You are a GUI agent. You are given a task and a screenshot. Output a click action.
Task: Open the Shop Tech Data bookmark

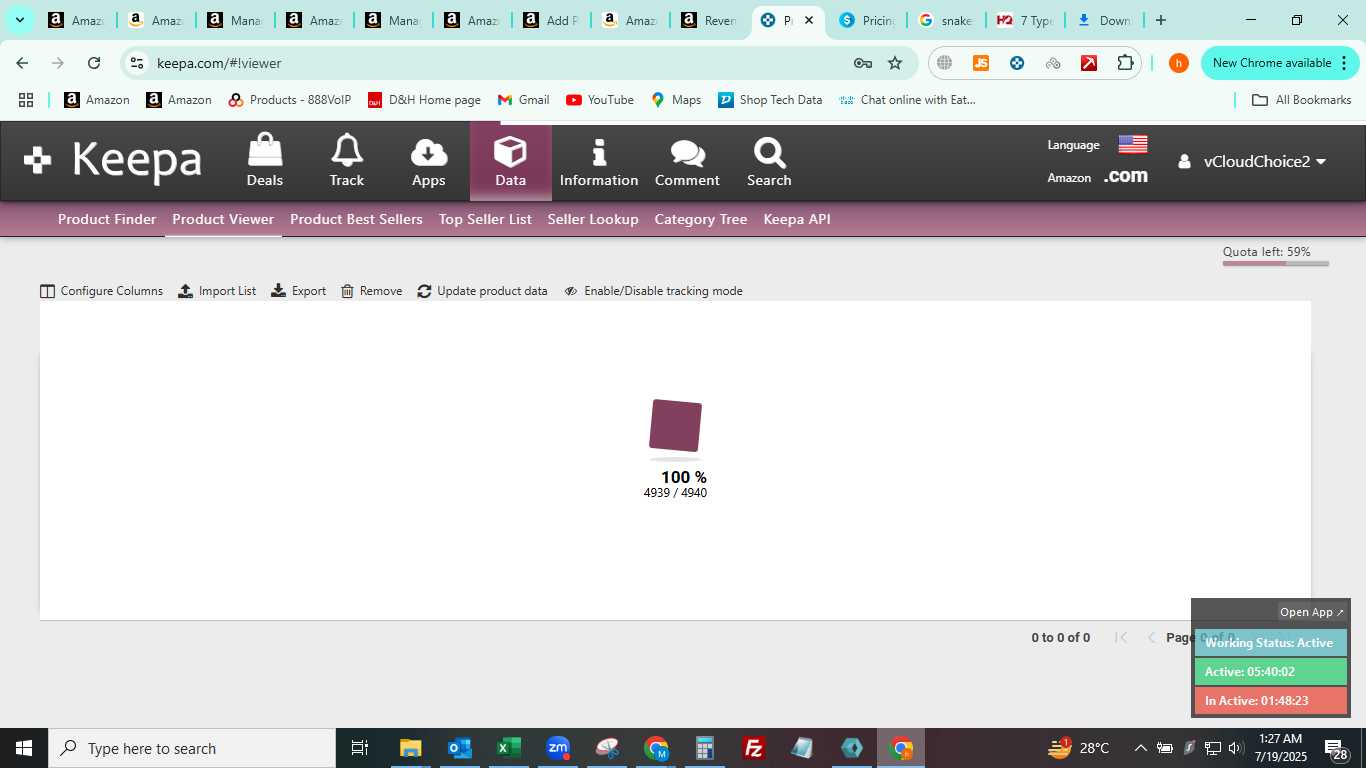pos(770,100)
